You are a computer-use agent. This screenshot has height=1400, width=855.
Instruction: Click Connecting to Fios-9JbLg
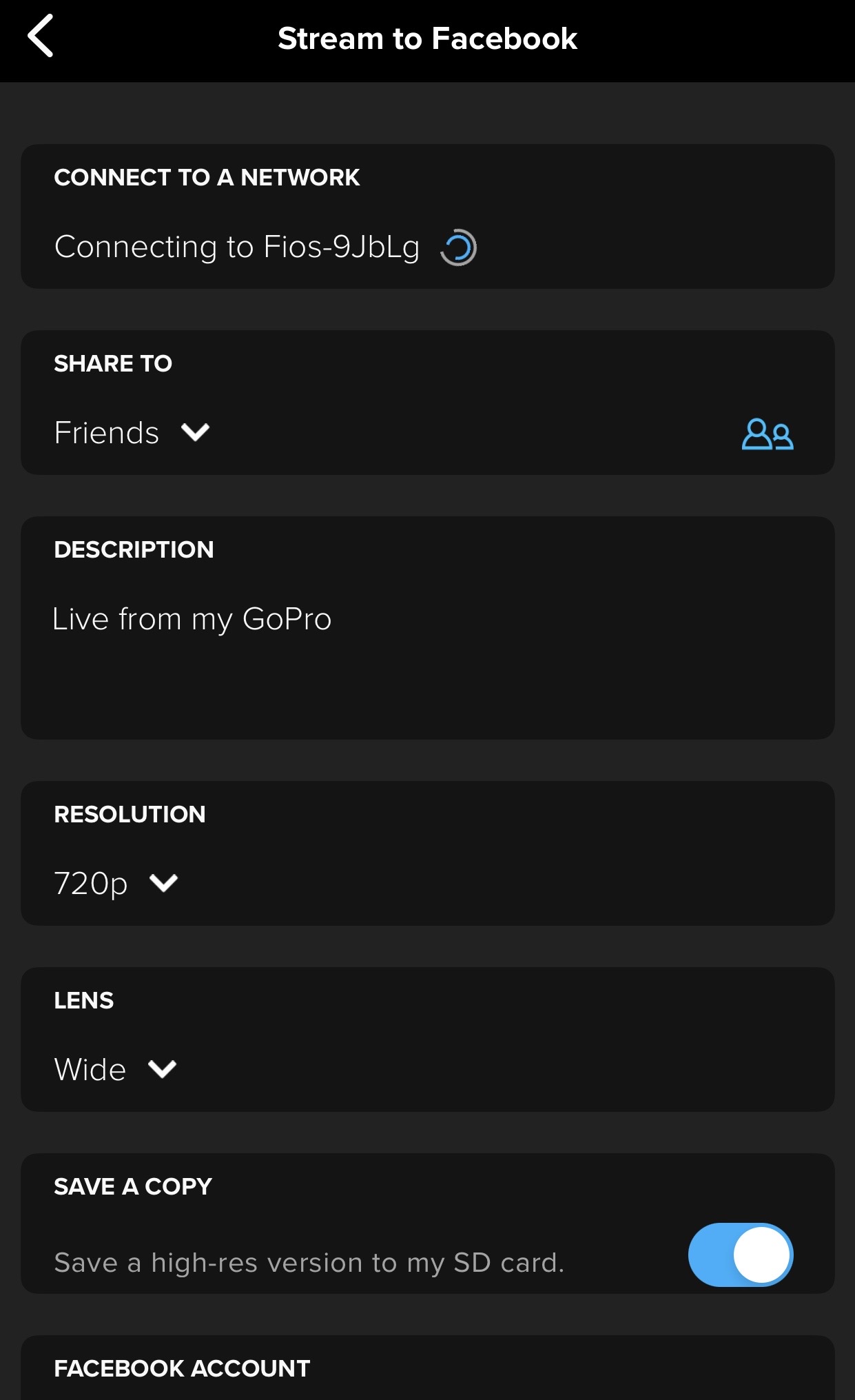click(238, 247)
